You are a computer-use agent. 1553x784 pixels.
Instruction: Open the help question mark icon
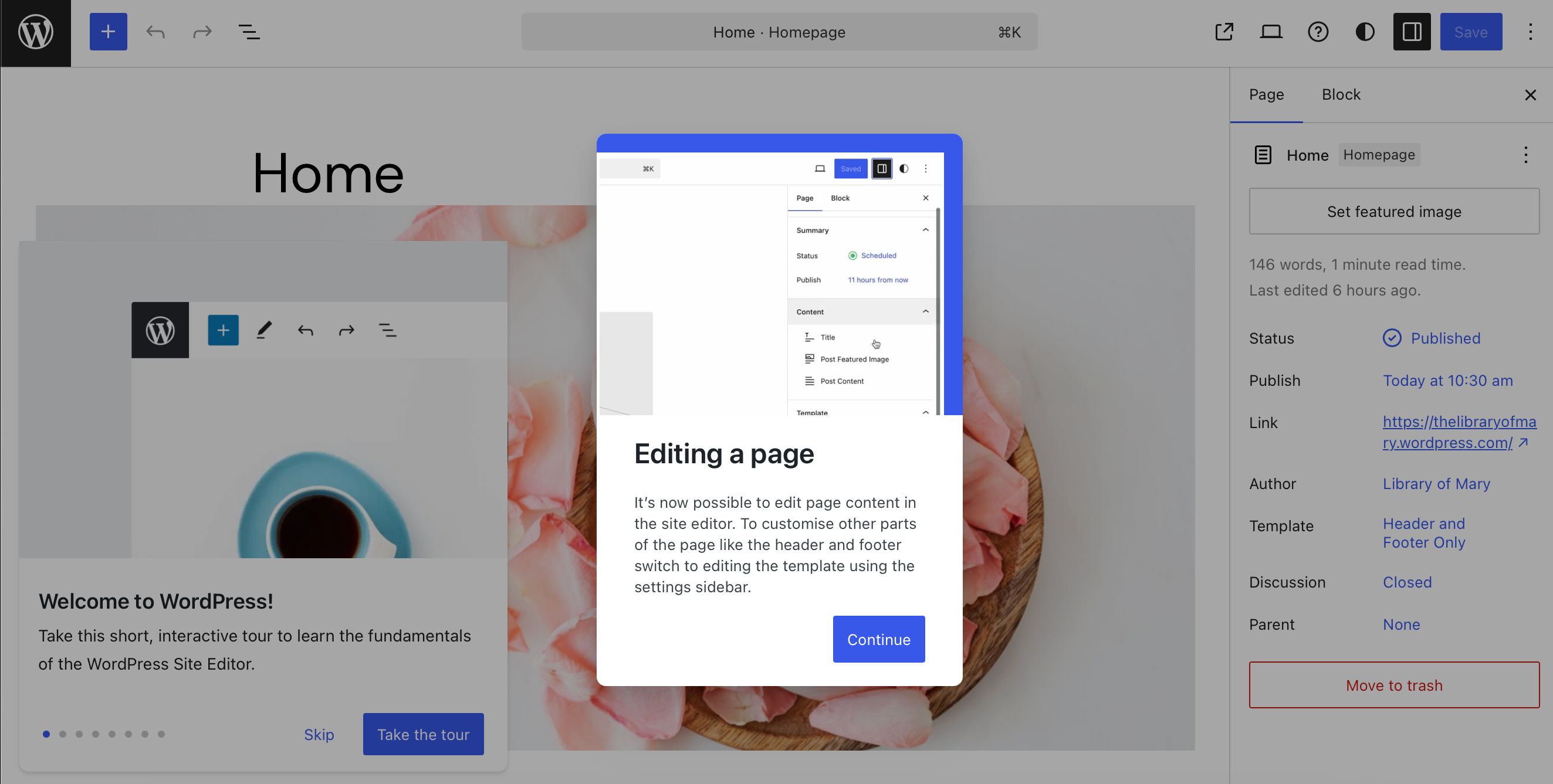point(1318,32)
